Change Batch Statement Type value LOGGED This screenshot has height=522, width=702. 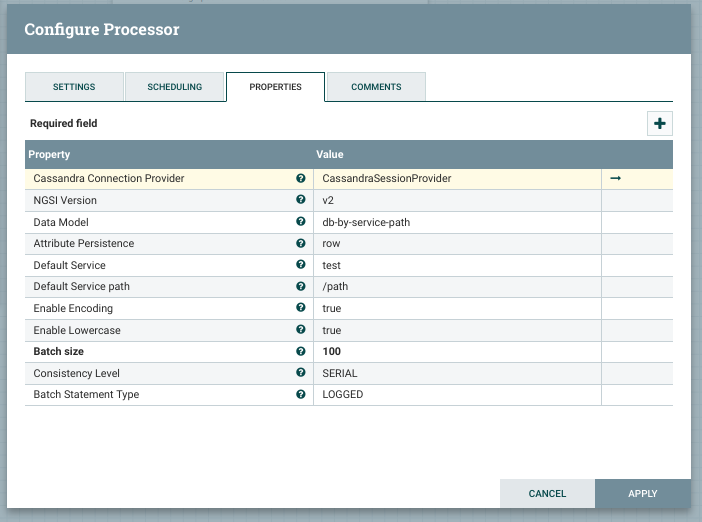point(457,395)
